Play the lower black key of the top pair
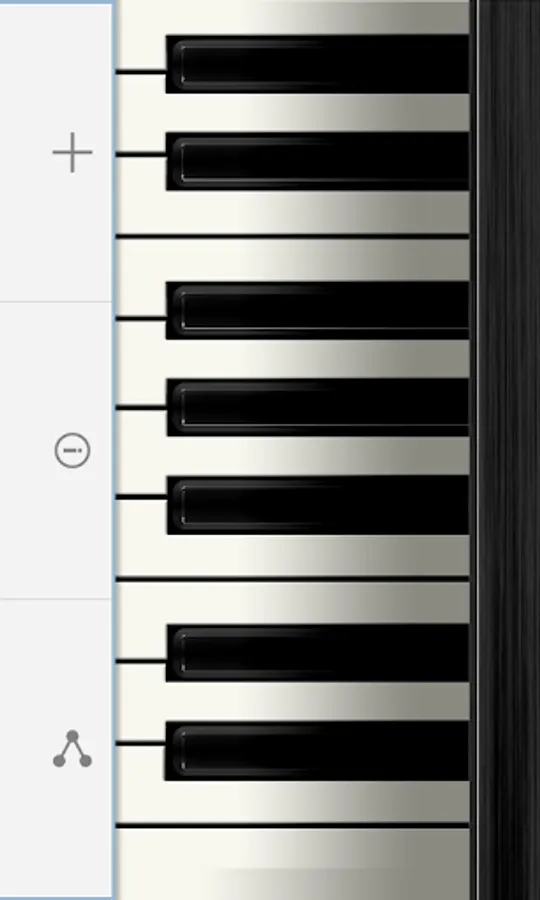 point(317,161)
